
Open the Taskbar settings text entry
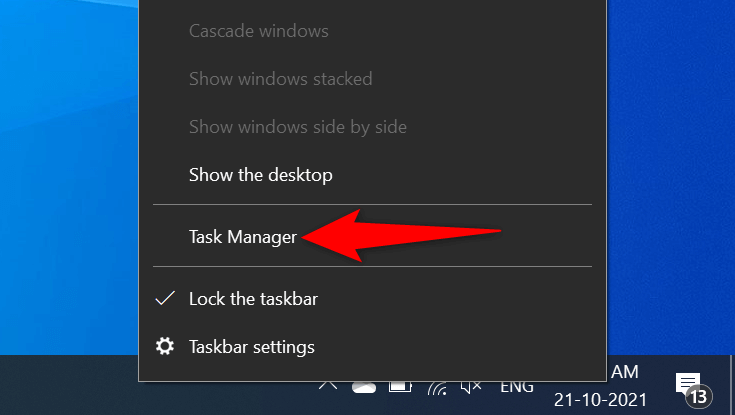(252, 347)
